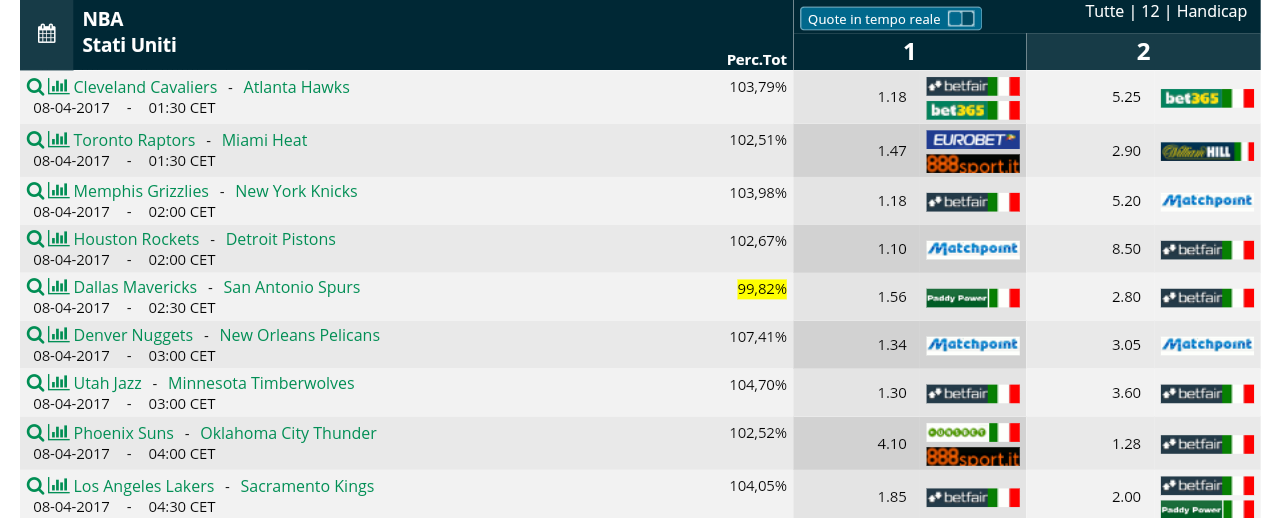
Task: Click Matchpoint logo in Houston Rockets row
Action: click(973, 249)
